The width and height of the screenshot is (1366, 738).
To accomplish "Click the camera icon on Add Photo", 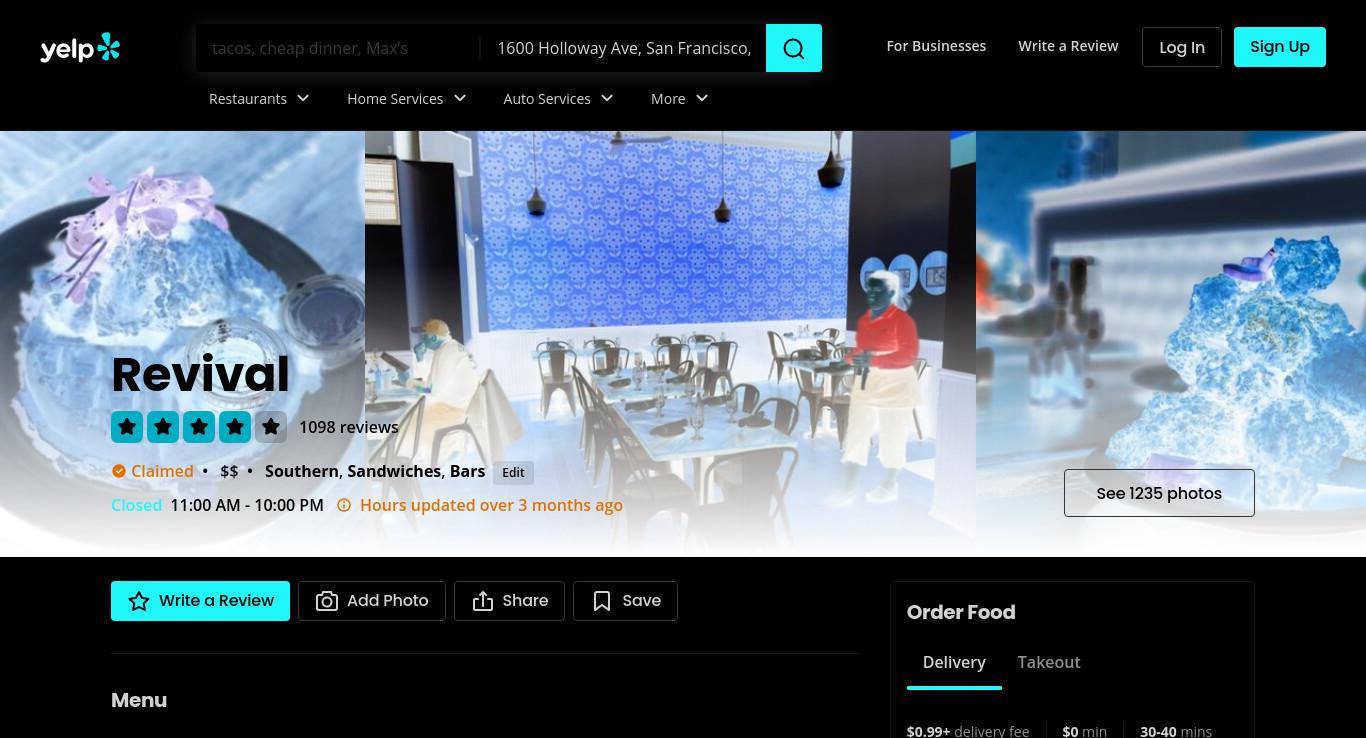I will pos(327,601).
